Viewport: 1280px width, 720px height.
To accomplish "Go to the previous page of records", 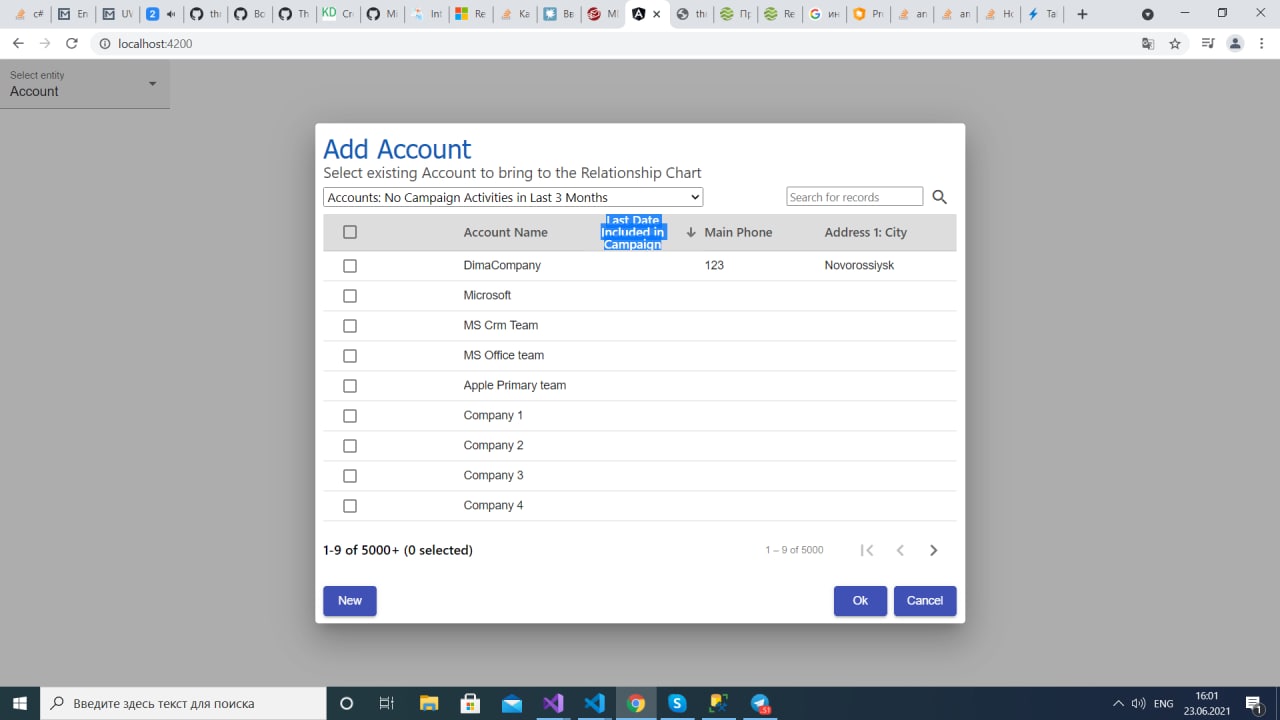I will [900, 550].
